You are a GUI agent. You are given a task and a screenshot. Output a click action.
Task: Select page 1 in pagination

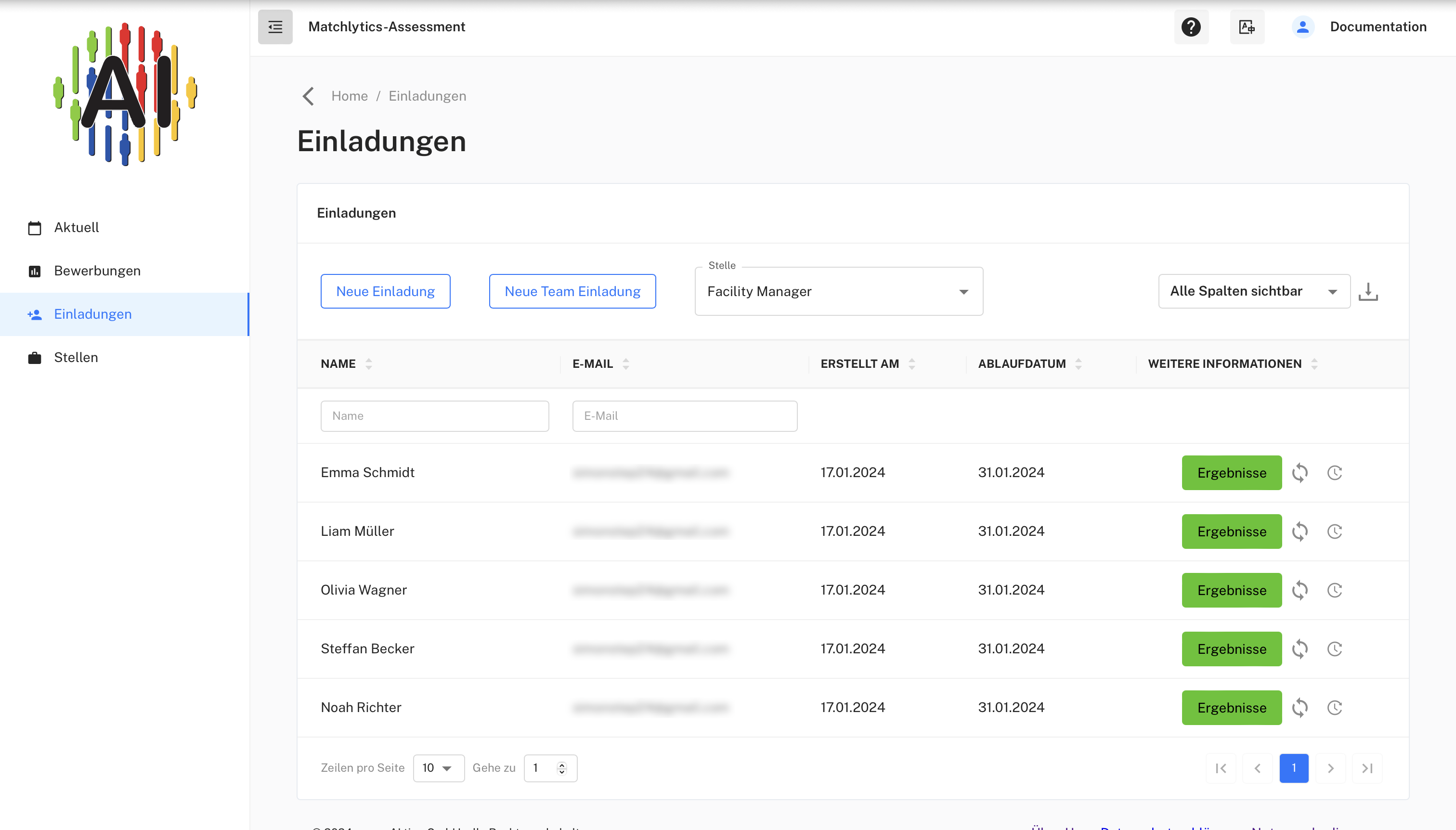coord(1294,768)
